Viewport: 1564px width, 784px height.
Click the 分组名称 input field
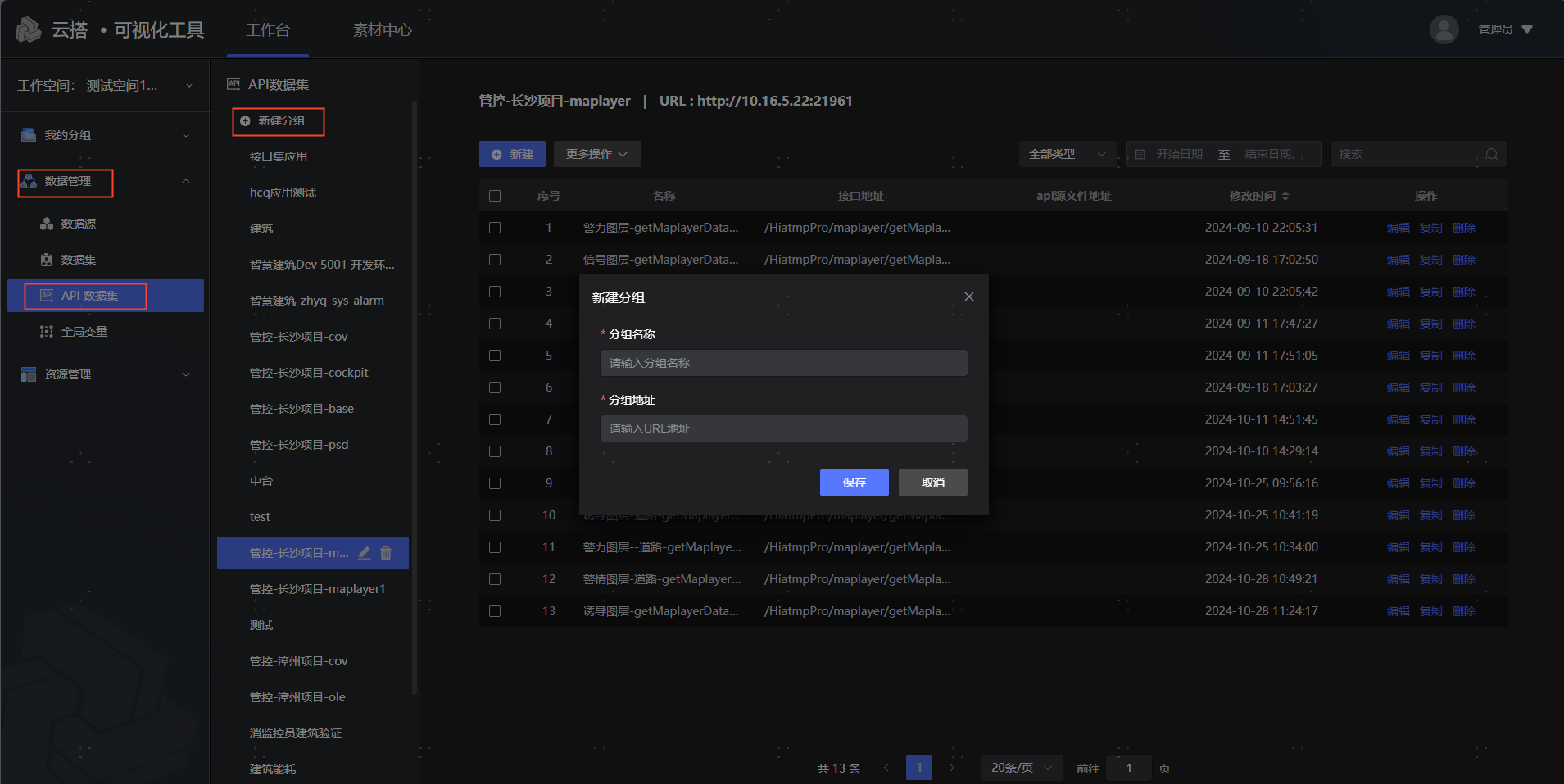click(x=783, y=363)
